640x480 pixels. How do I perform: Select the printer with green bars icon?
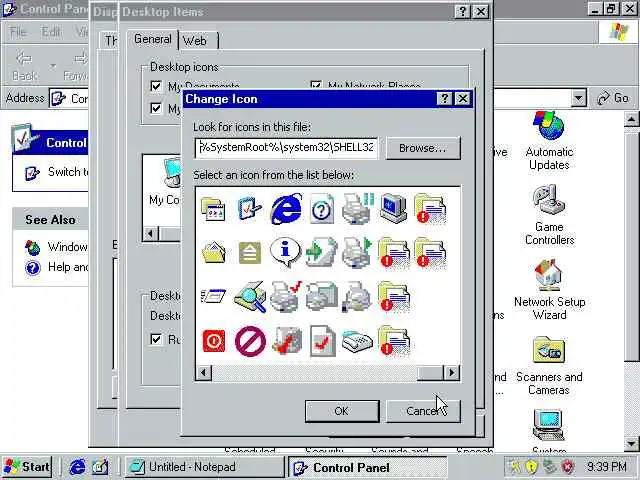click(358, 209)
